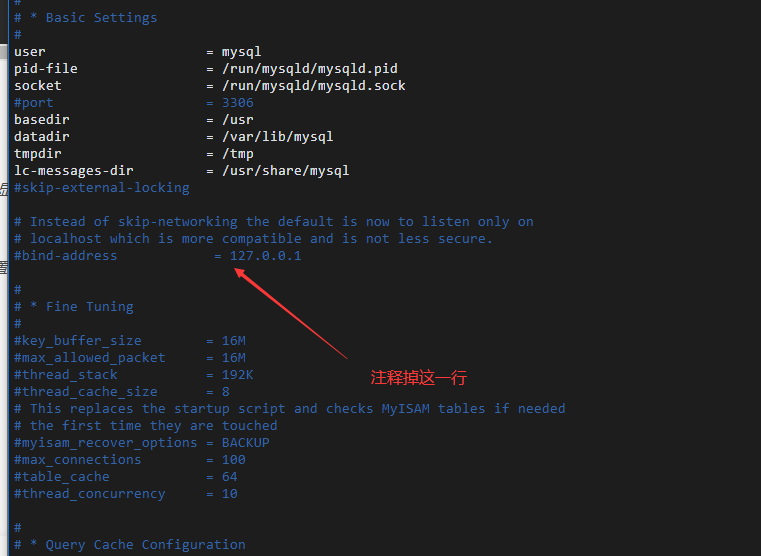Place cursor on /run/mysqld/mysqld.pid path

(309, 69)
